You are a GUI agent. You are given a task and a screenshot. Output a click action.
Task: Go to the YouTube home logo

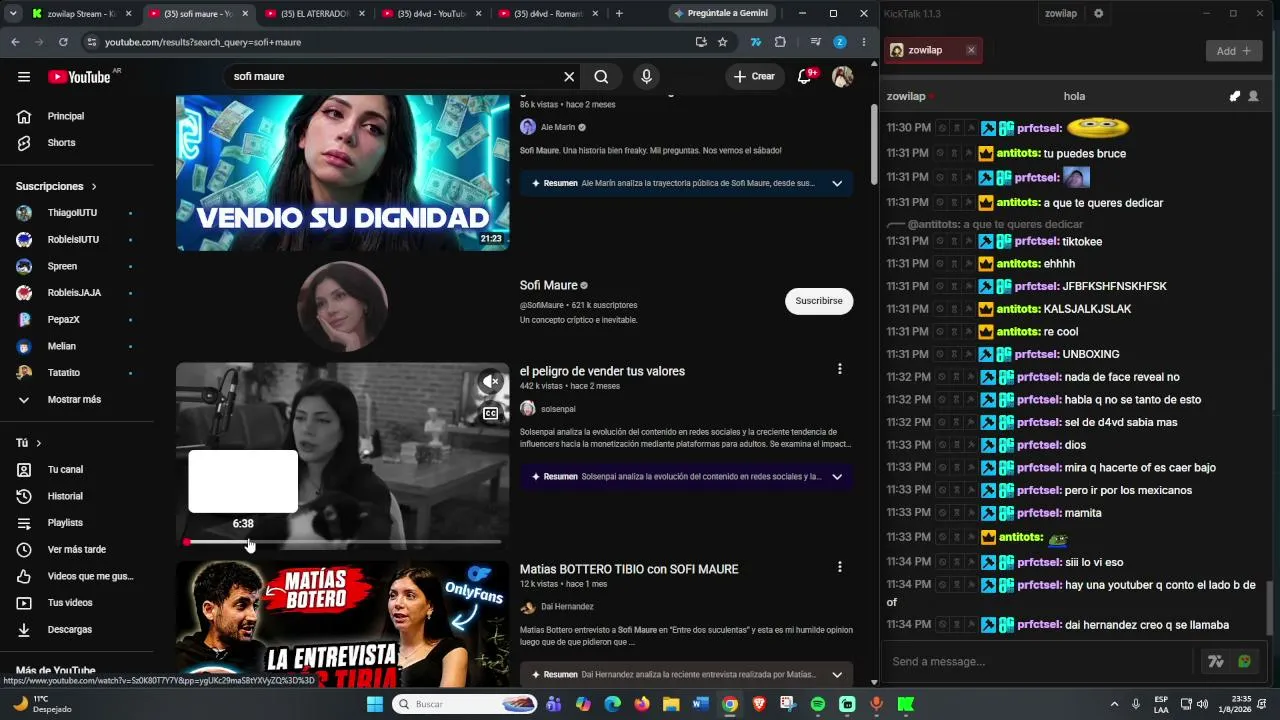(79, 77)
